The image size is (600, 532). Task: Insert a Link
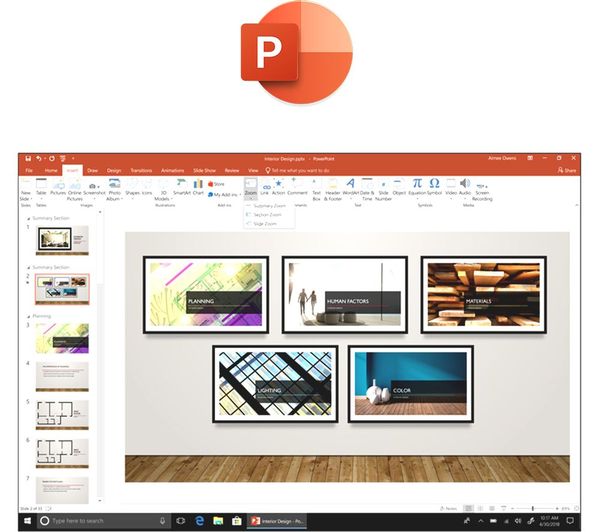tap(265, 188)
